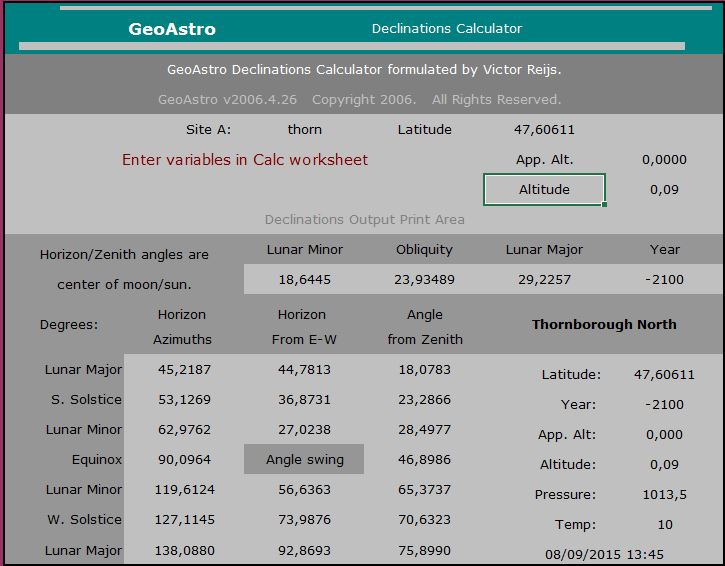725x566 pixels.
Task: Select From E-W value 73,9876
Action: coord(304,520)
